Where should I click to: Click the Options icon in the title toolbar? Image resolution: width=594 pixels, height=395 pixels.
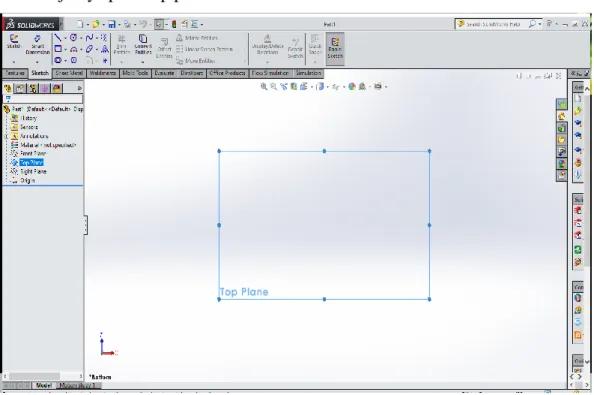click(x=194, y=24)
